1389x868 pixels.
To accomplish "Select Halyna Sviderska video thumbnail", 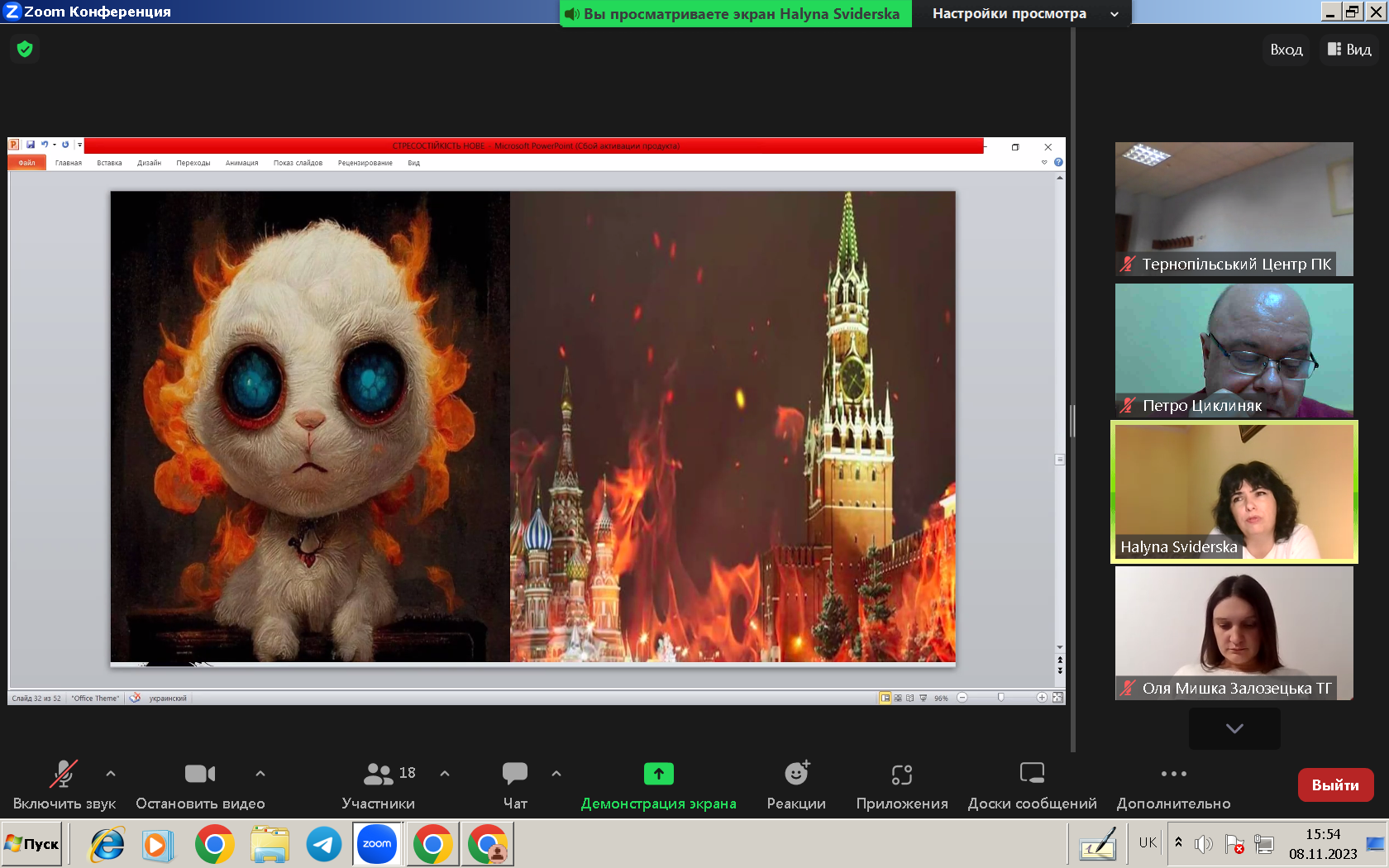I will coord(1234,492).
